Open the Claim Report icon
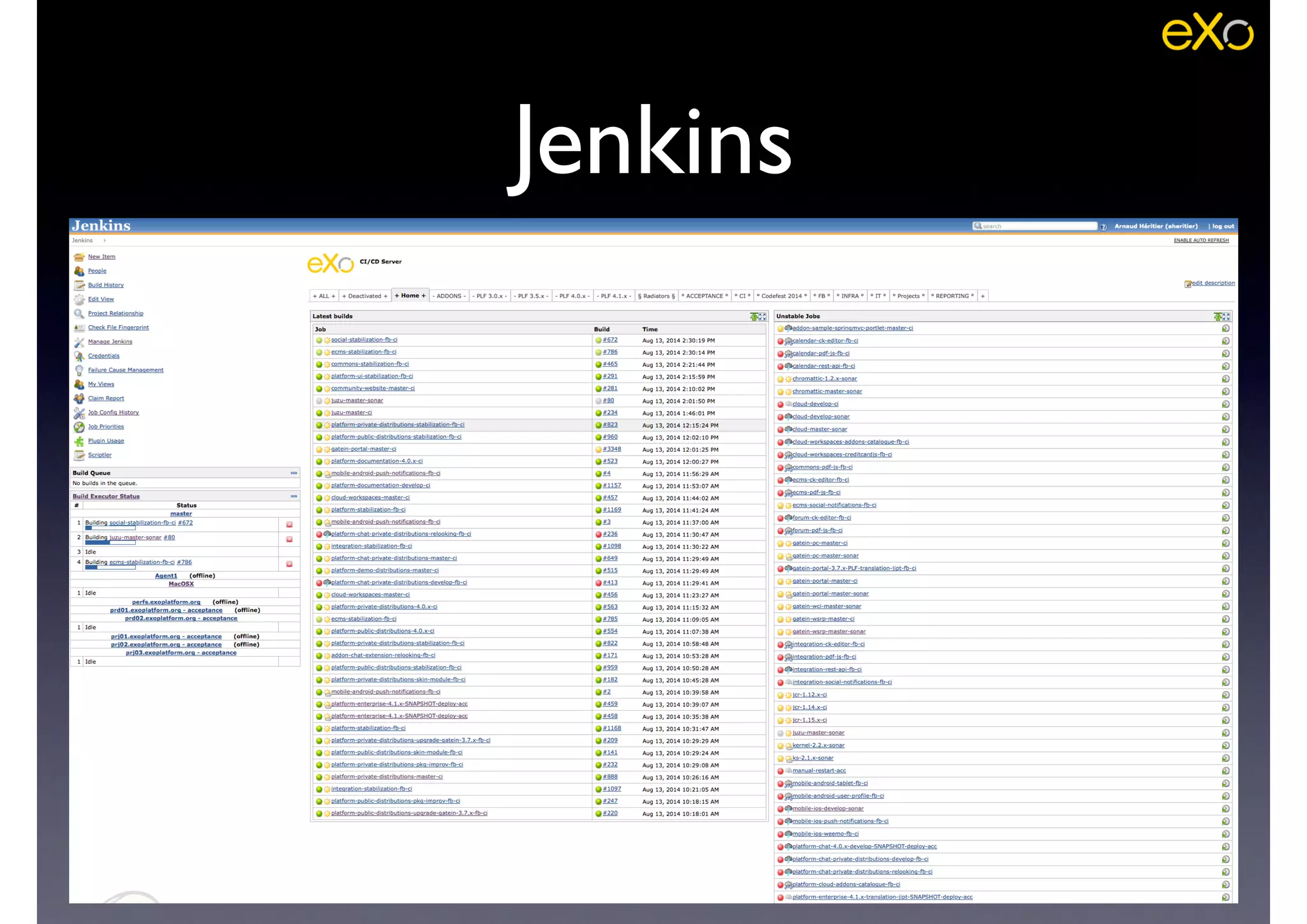Viewport: 1307px width, 924px height. coord(79,398)
